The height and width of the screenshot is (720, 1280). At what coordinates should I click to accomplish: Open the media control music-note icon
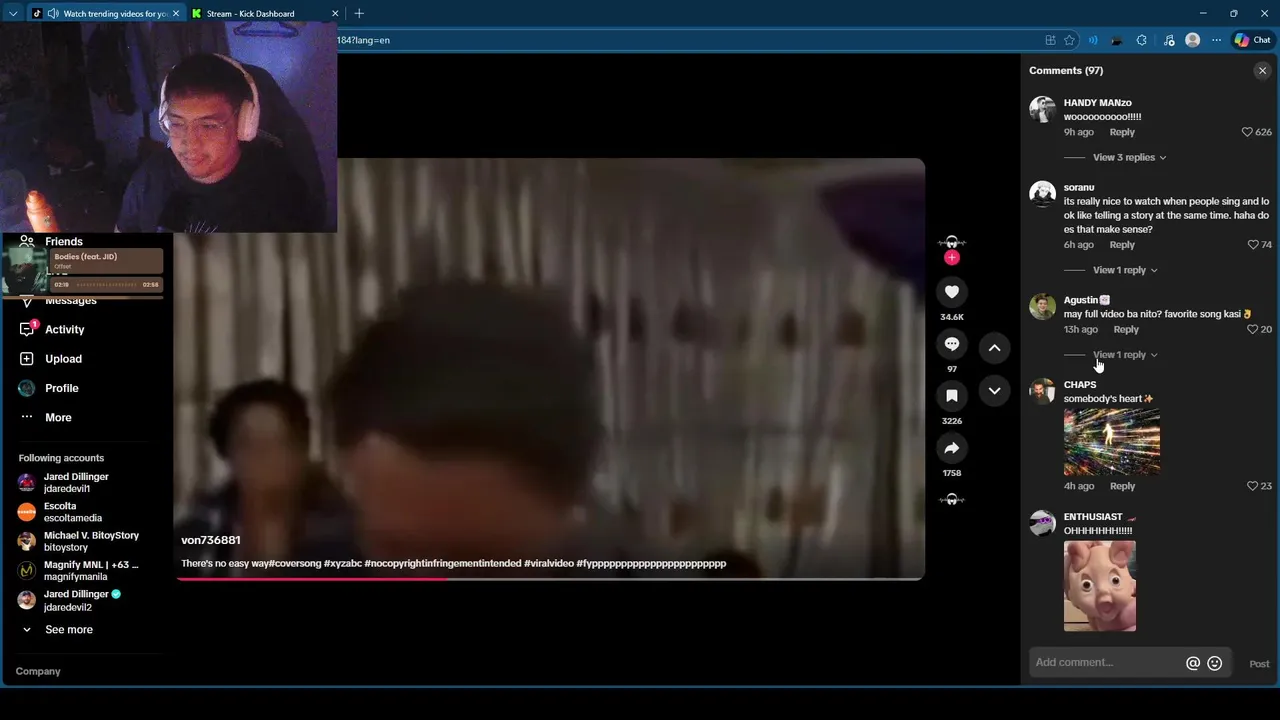click(1169, 40)
